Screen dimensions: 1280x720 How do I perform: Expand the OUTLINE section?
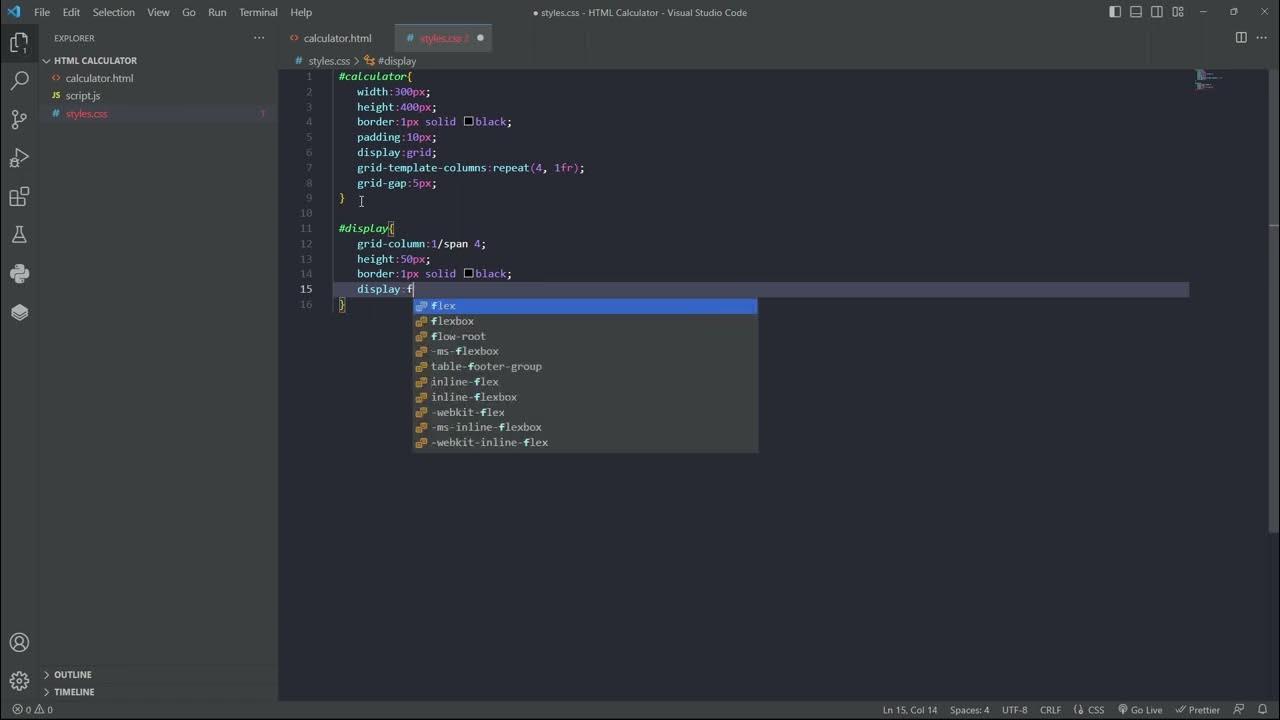point(158,674)
